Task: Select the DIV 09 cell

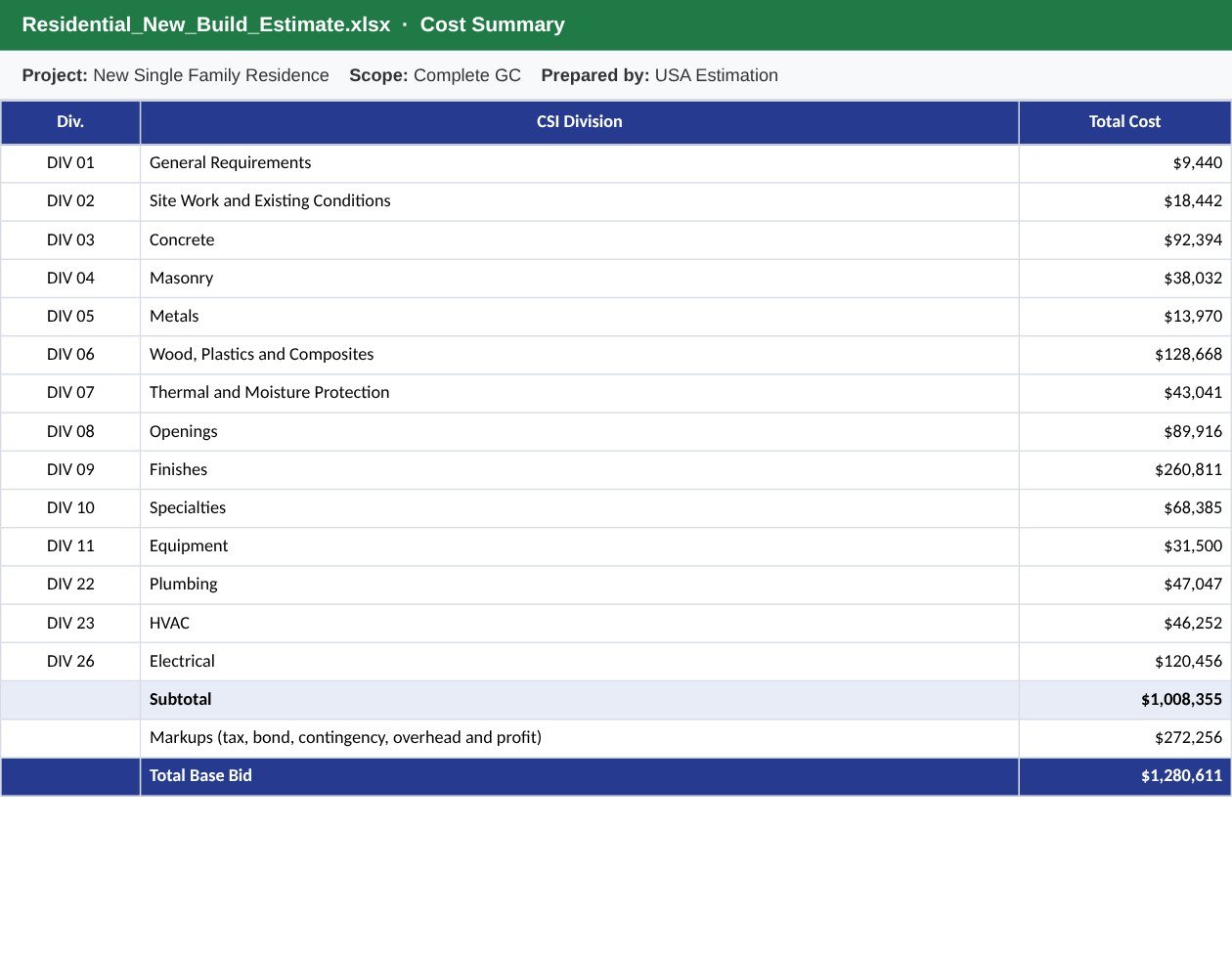Action: 70,470
